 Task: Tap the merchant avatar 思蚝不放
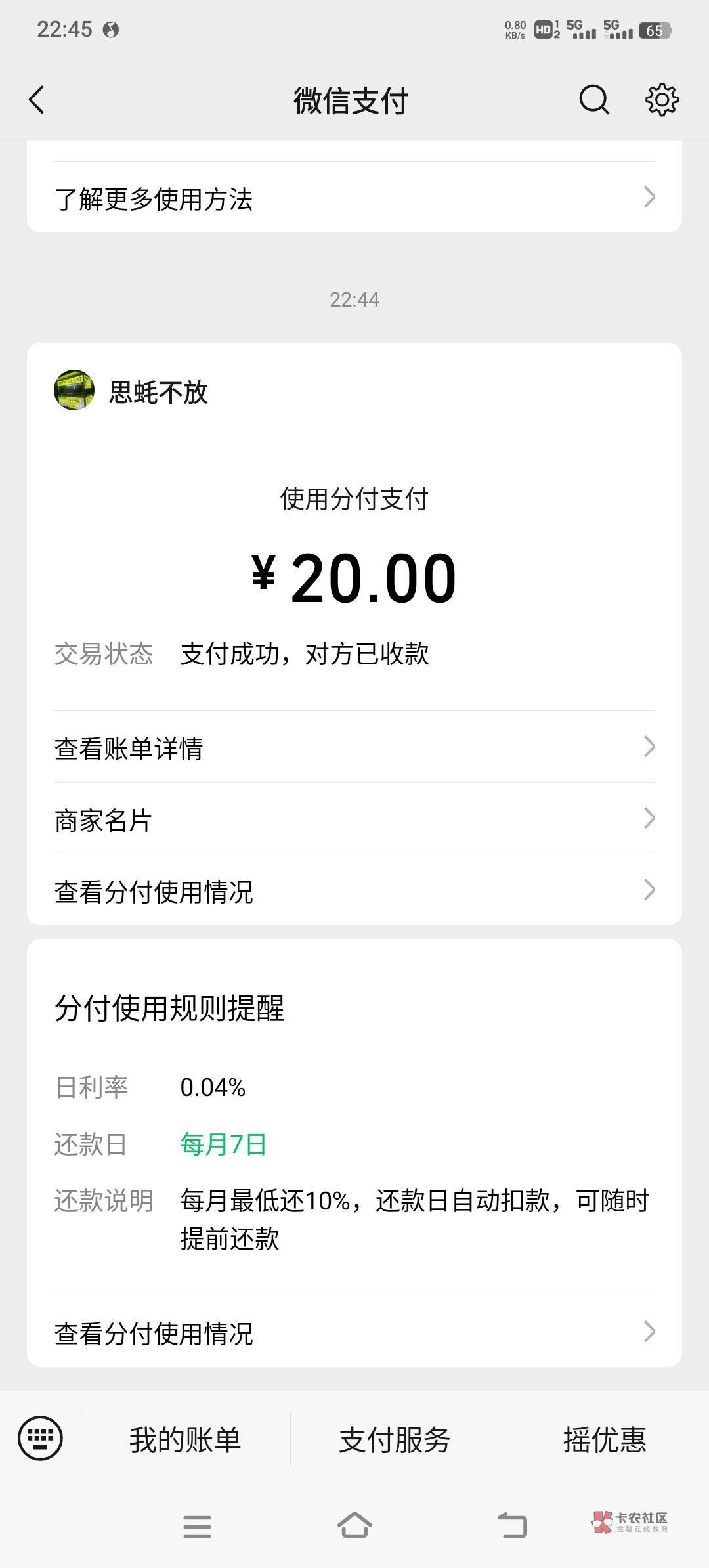point(74,391)
